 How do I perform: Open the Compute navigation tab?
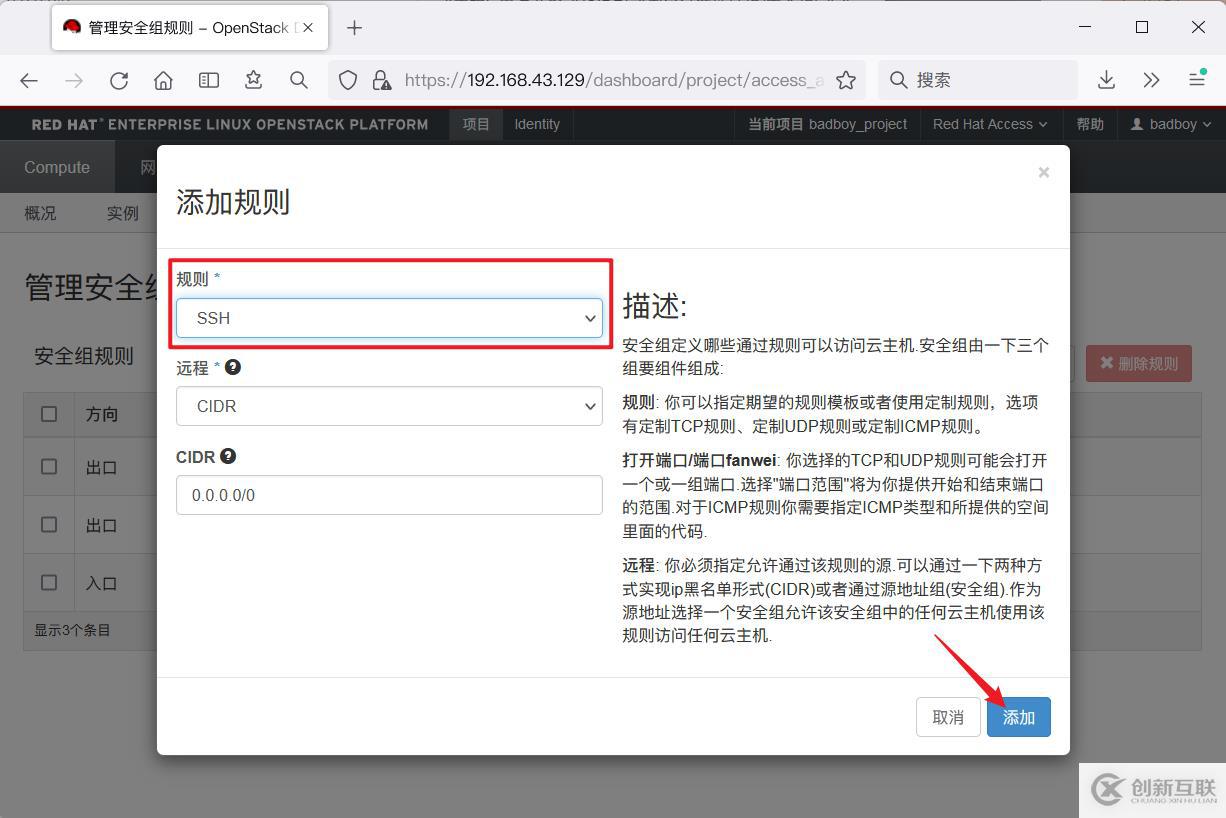point(57,167)
